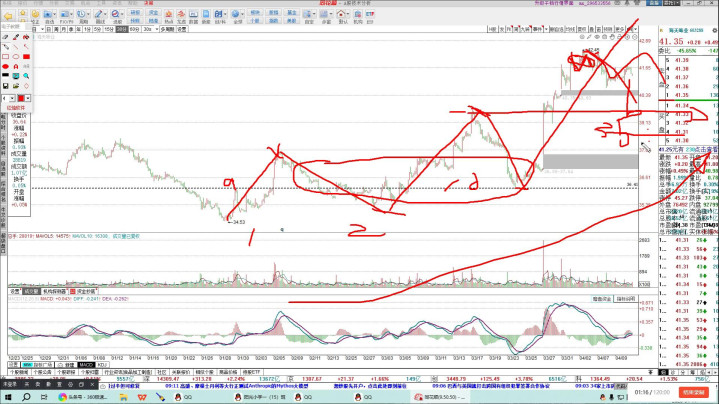The height and width of the screenshot is (404, 719).
Task: Open the red 决策 menu in menu bar
Action: 149,3
